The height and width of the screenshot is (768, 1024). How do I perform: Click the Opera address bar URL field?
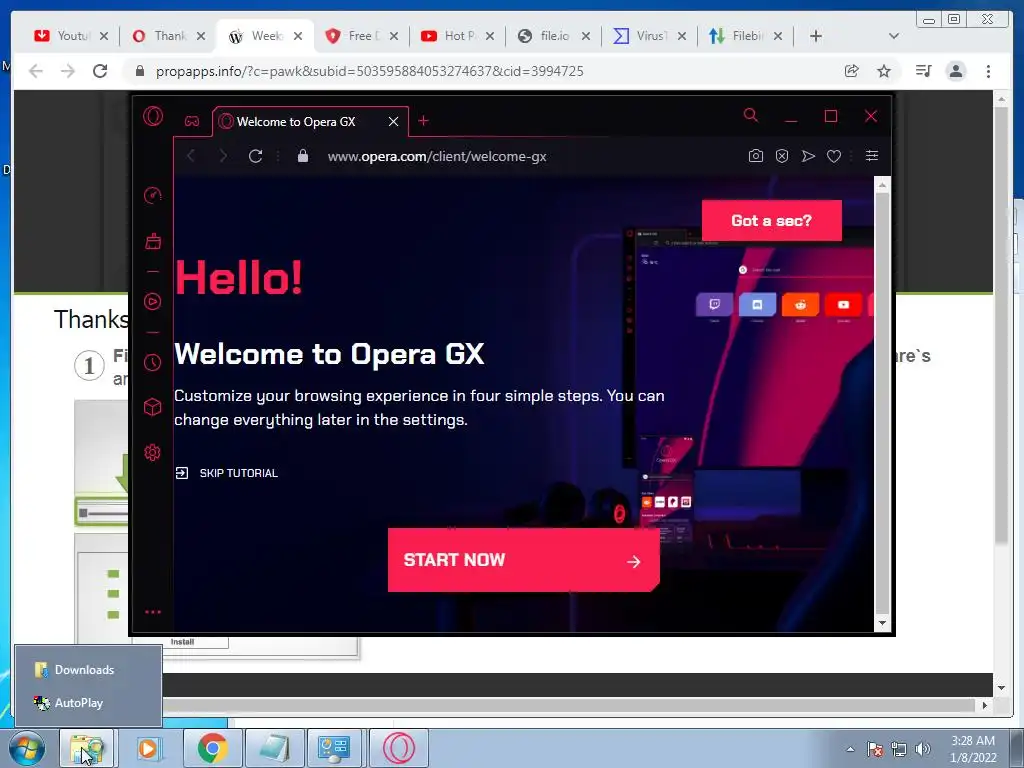click(436, 157)
